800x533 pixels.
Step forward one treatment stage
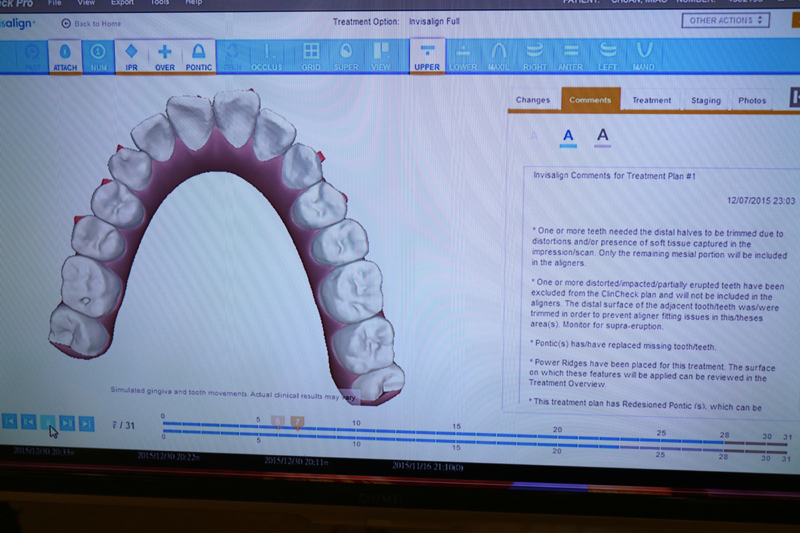pos(67,423)
